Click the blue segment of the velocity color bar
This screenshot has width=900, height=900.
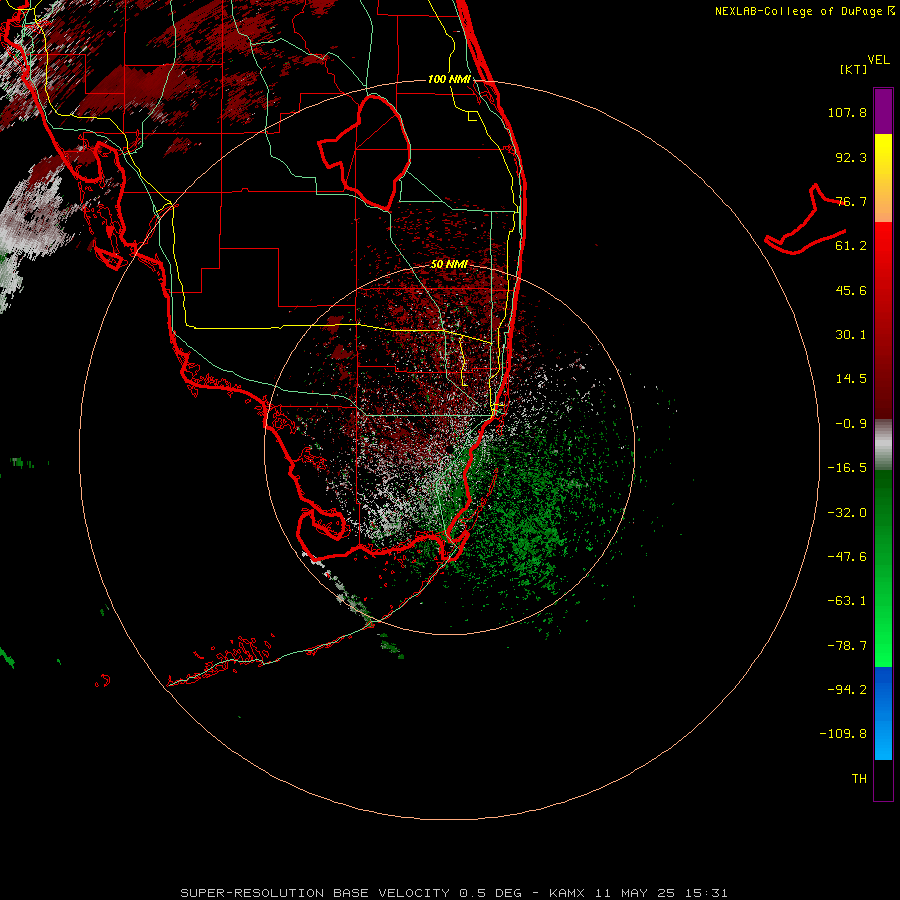(x=883, y=713)
